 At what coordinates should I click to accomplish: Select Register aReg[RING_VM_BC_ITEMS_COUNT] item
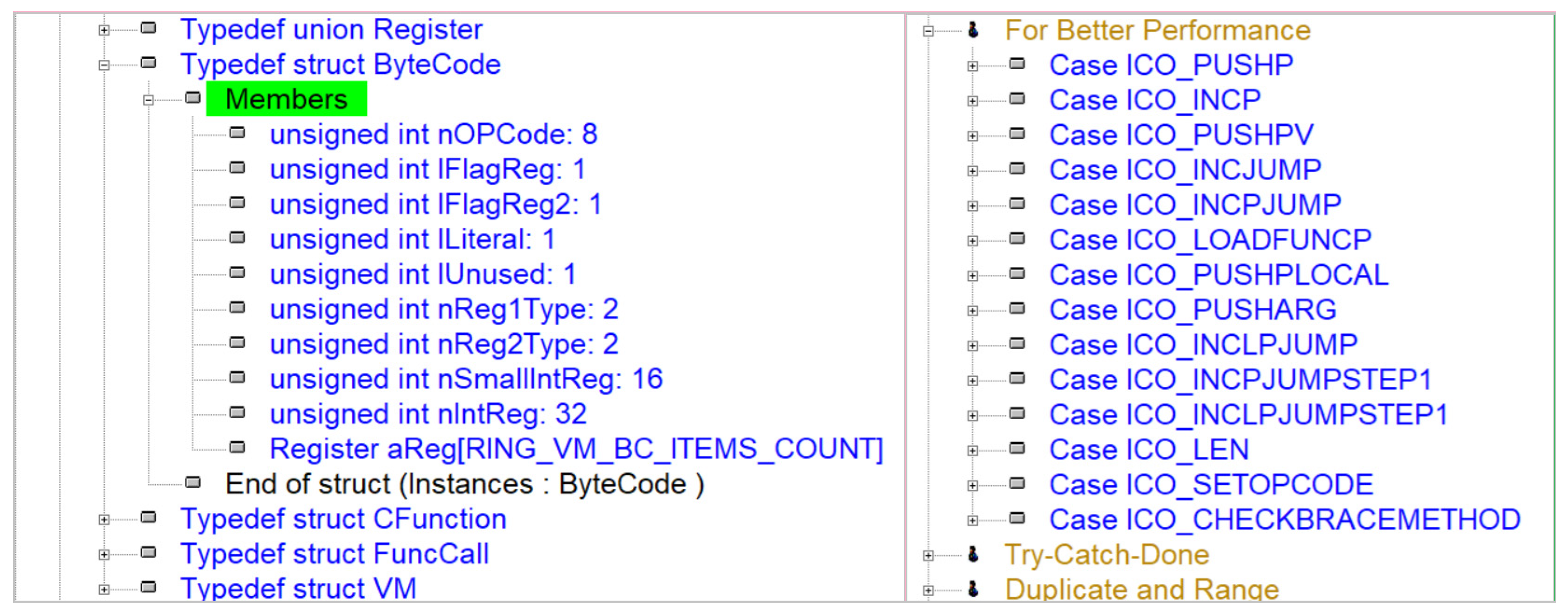pyautogui.click(x=575, y=449)
